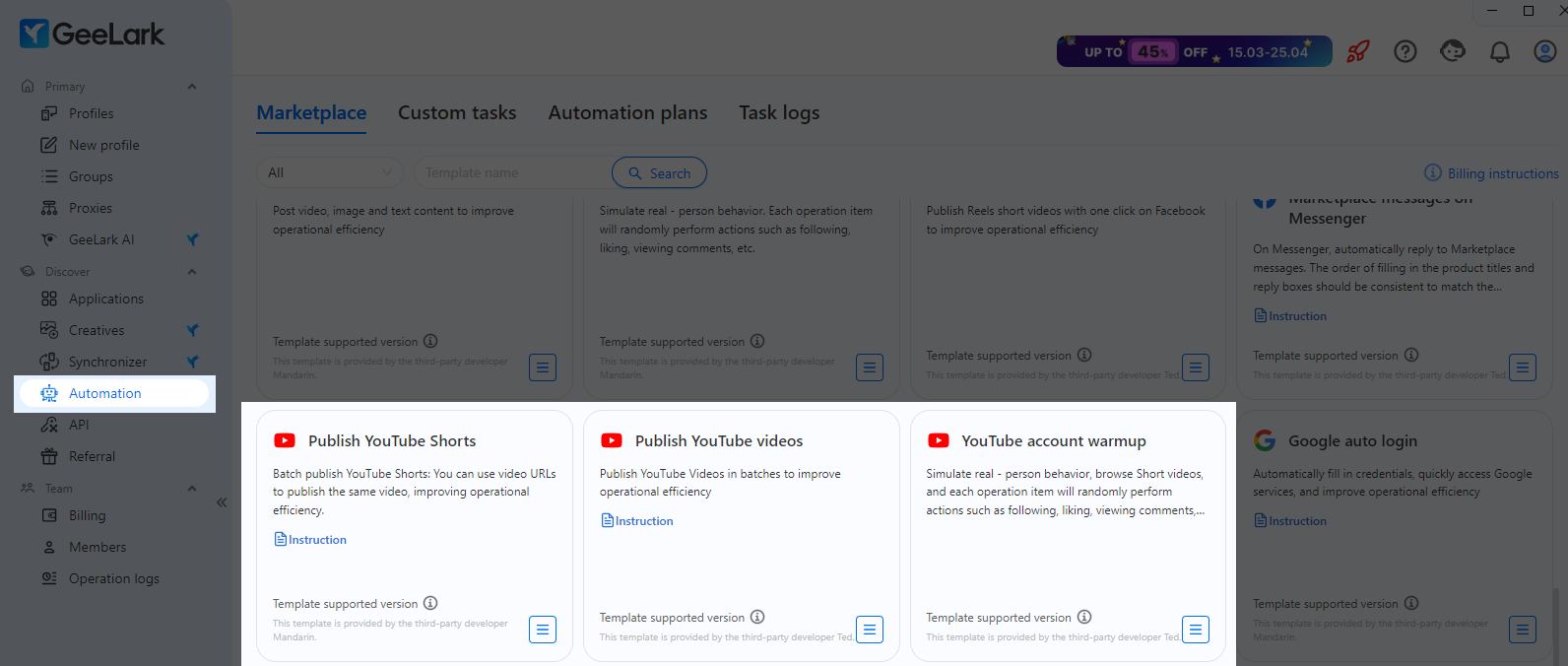The image size is (1568, 666).
Task: Click the list icon on Simulate real-person behavior card
Action: pyautogui.click(x=870, y=367)
